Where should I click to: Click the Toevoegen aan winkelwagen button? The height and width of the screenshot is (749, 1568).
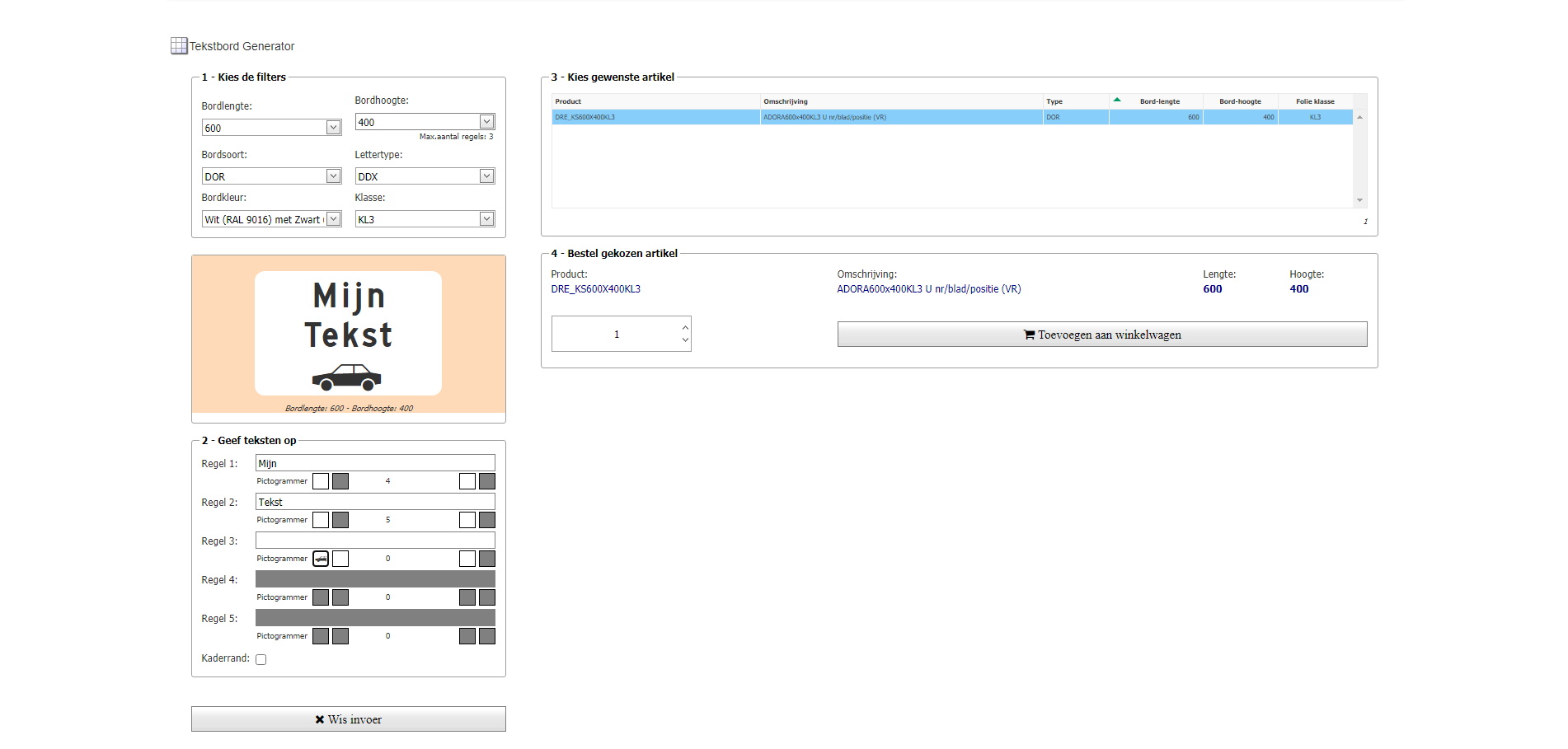[x=1102, y=335]
